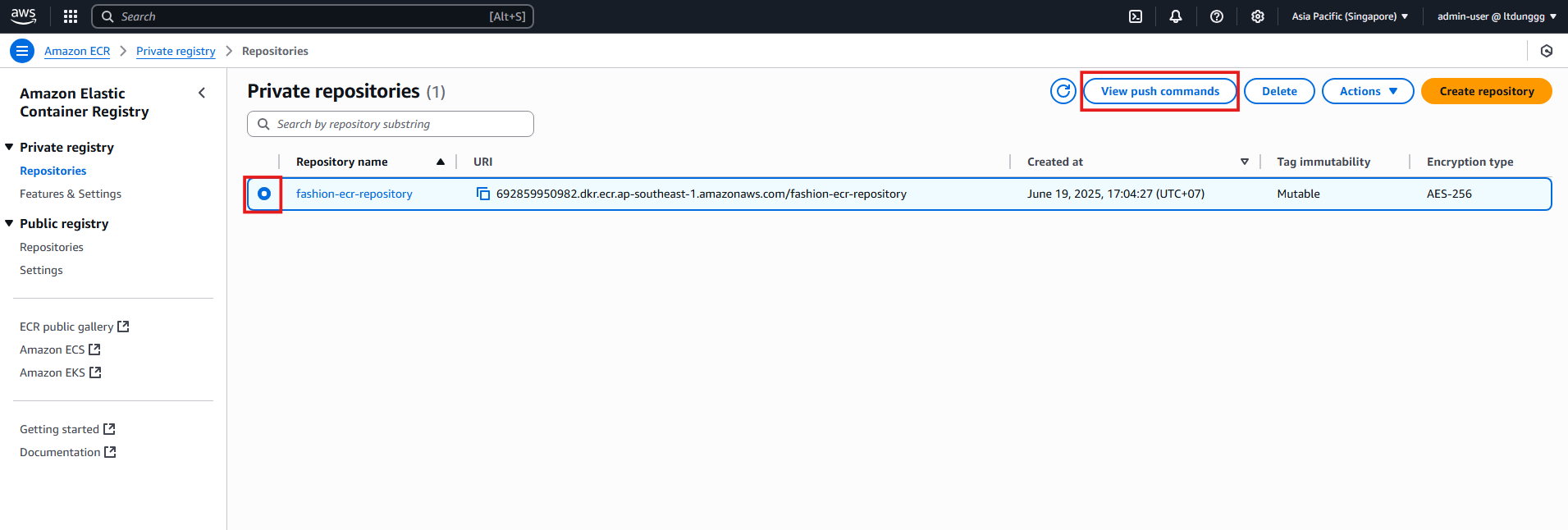Click Amazon ECS external-link icon

94,350
